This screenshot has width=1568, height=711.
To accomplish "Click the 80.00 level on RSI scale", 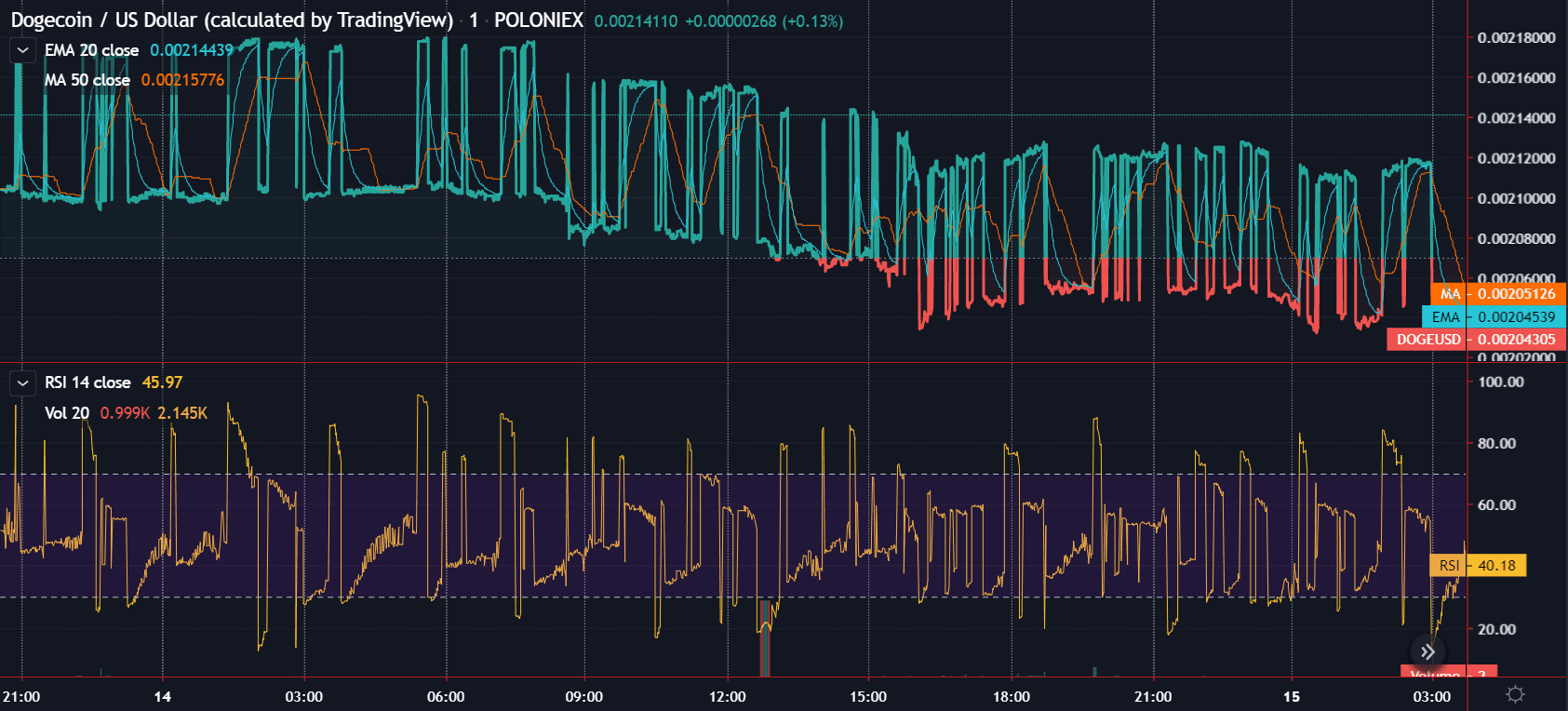I will pyautogui.click(x=1496, y=444).
